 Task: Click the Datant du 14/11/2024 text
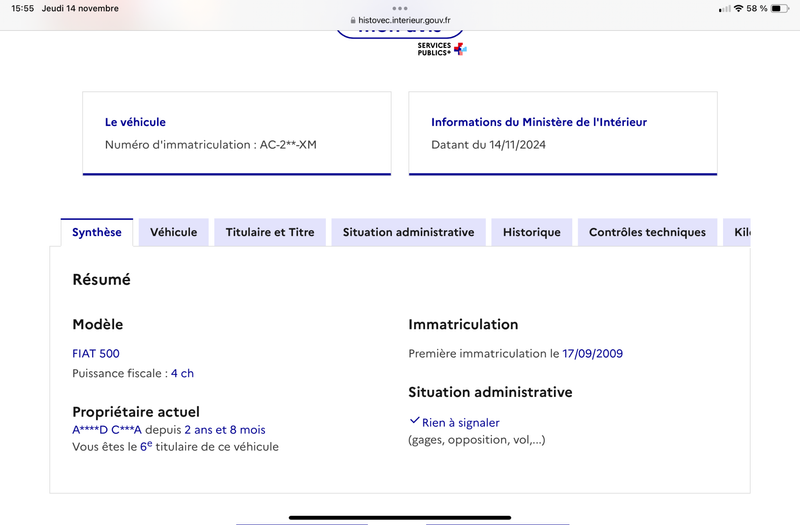tap(488, 145)
